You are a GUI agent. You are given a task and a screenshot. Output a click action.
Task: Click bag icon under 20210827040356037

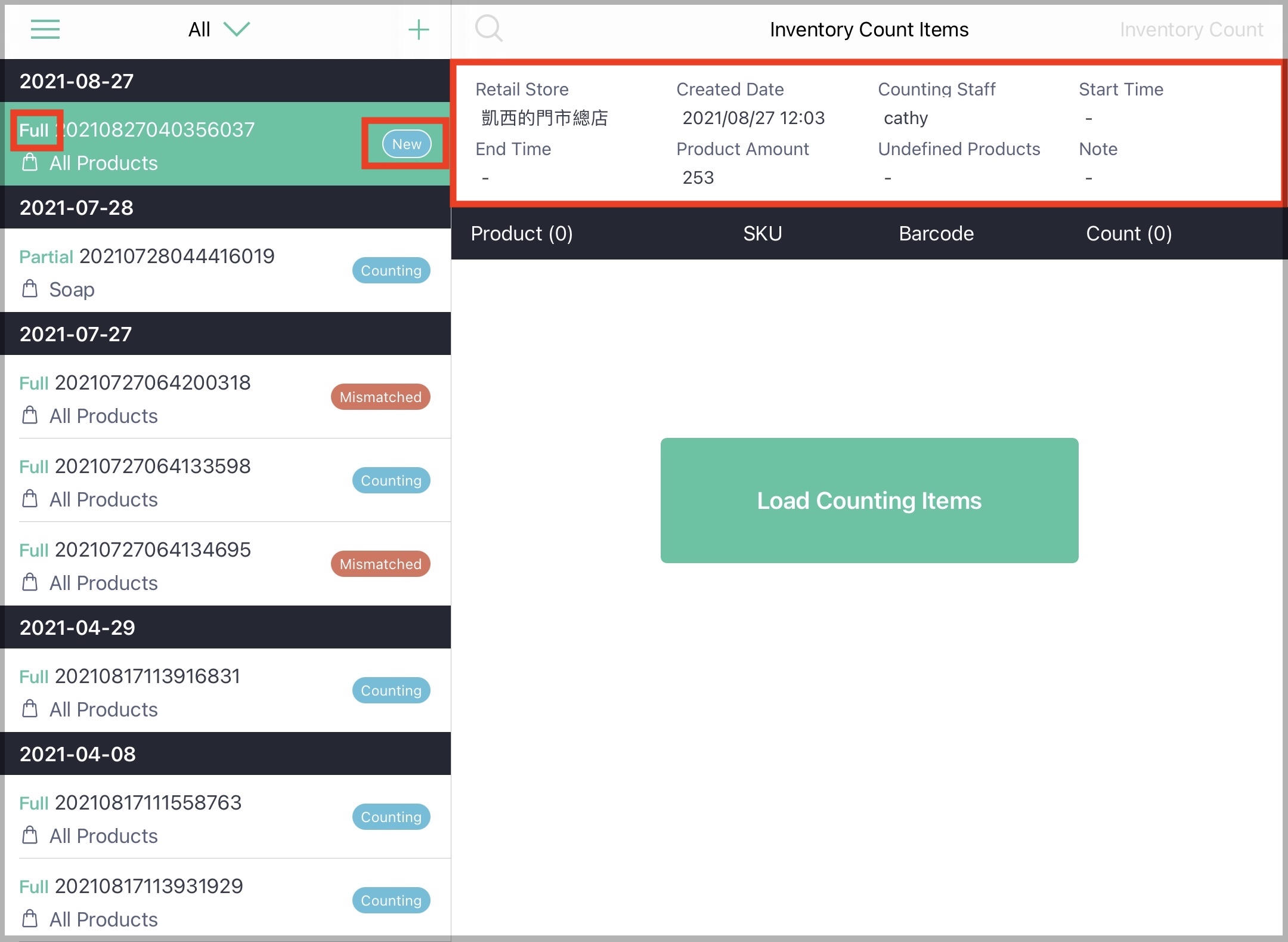pyautogui.click(x=30, y=162)
